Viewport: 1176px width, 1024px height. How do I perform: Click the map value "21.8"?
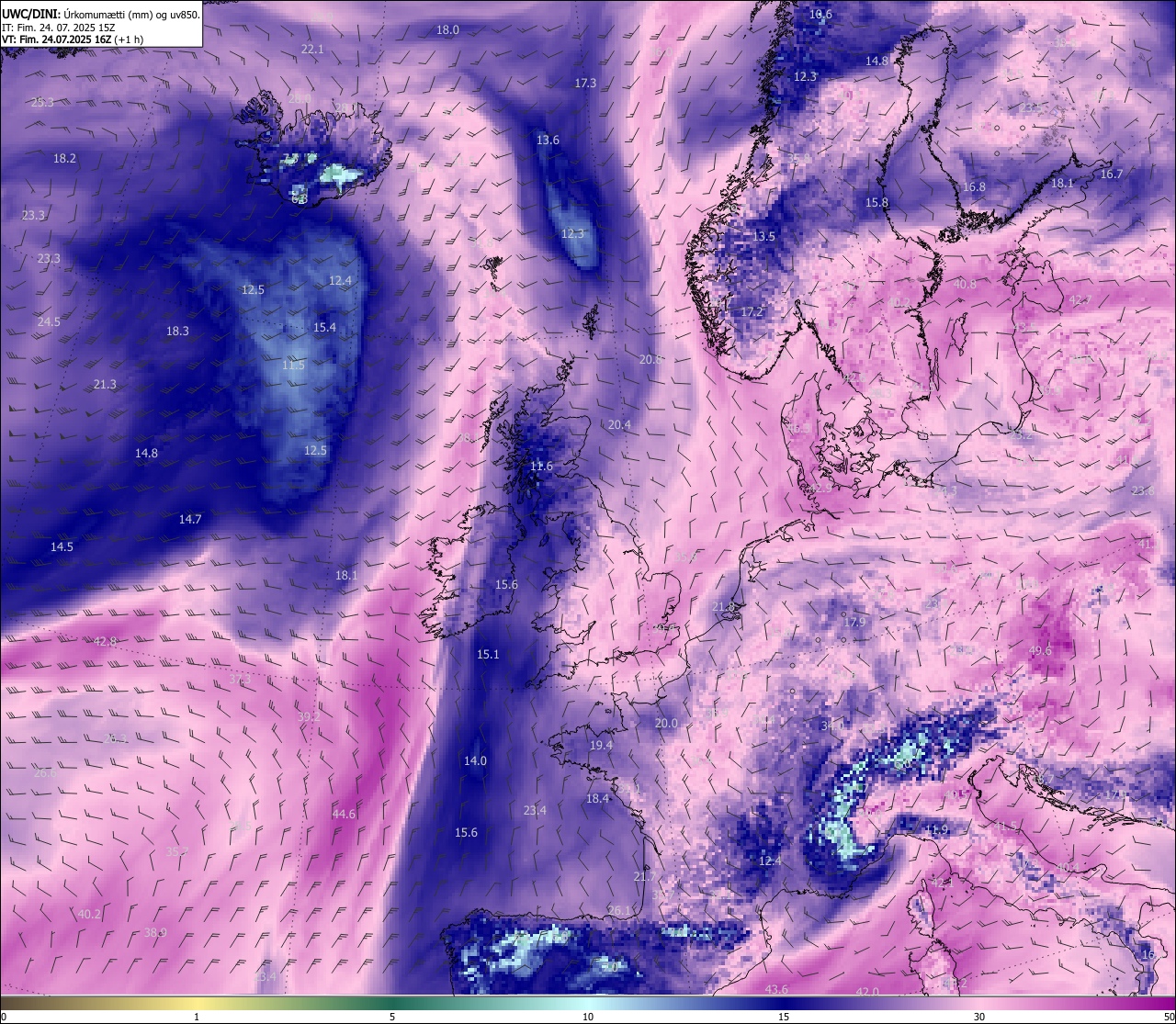[x=724, y=606]
